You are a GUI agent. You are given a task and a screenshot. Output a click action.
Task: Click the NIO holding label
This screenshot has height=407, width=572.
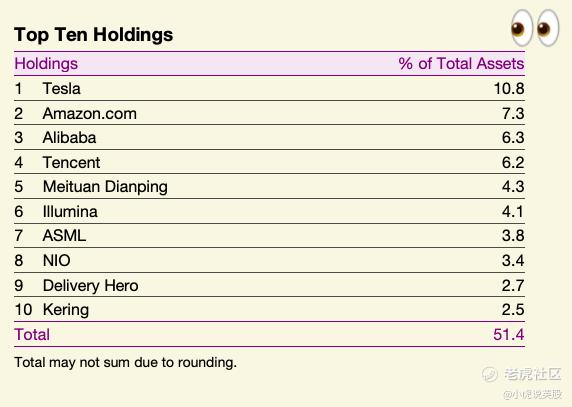pyautogui.click(x=57, y=260)
